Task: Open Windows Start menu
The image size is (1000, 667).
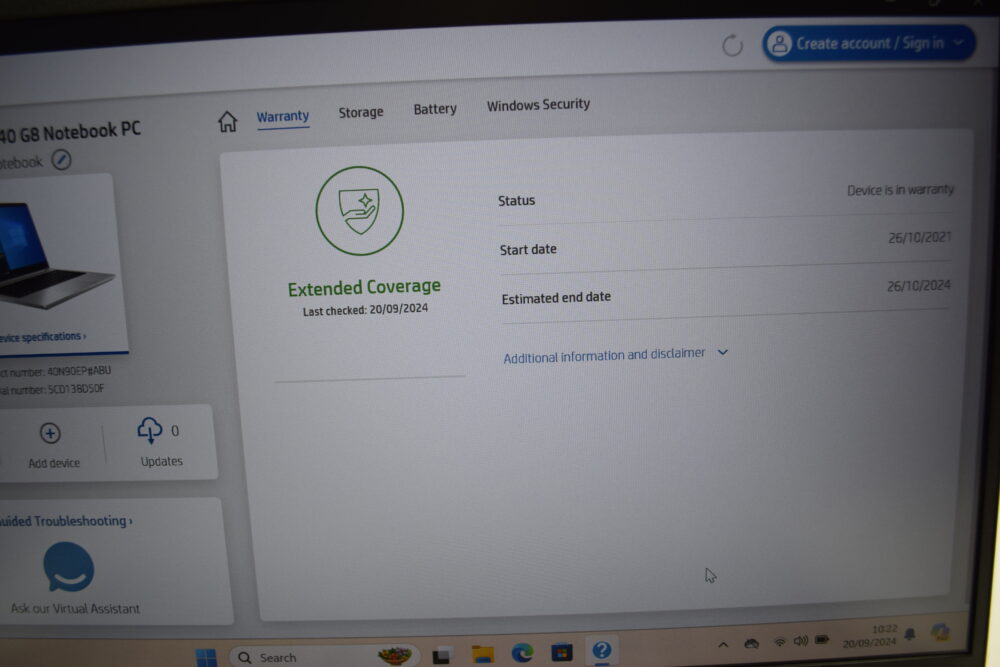Action: click(x=206, y=657)
